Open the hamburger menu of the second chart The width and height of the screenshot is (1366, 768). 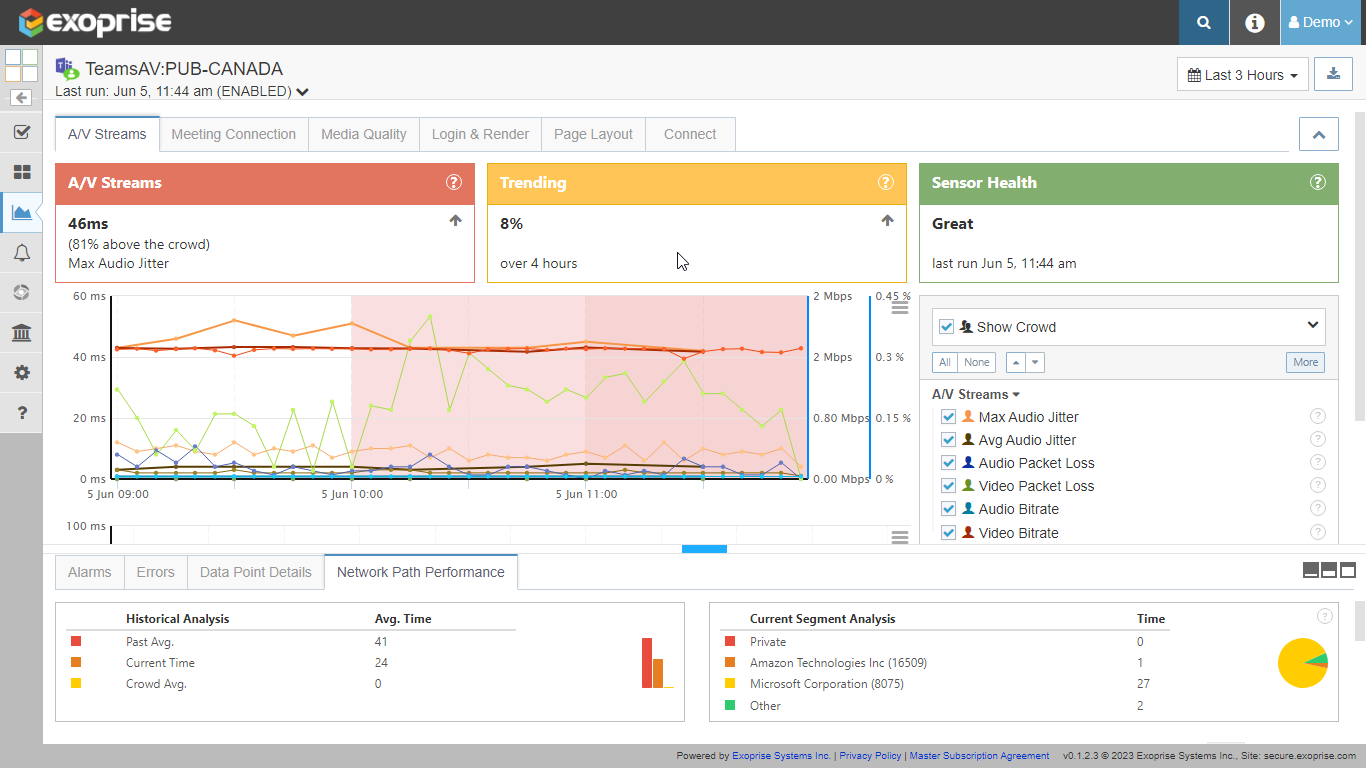tap(900, 537)
